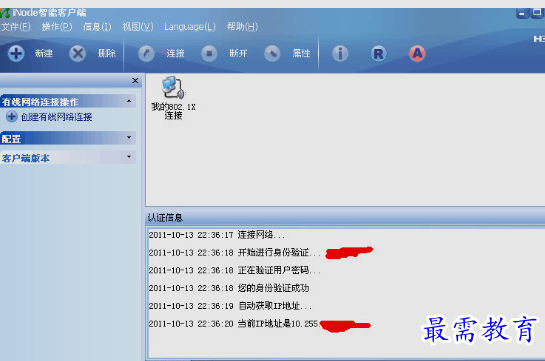Select the log line 当前IP地址是10.255
The image size is (545, 361).
click(233, 324)
